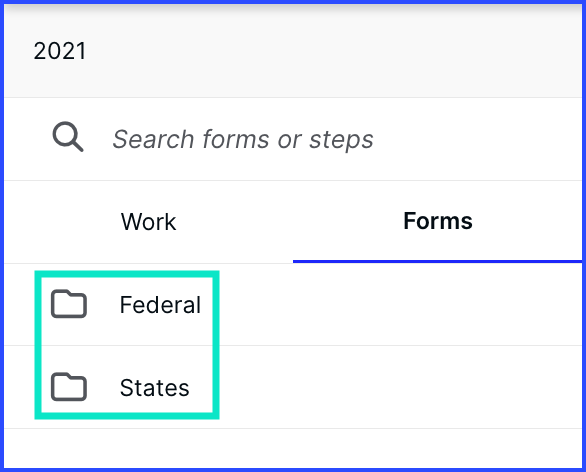This screenshot has height=472, width=586.
Task: Expand the States folder row
Action: pyautogui.click(x=293, y=387)
